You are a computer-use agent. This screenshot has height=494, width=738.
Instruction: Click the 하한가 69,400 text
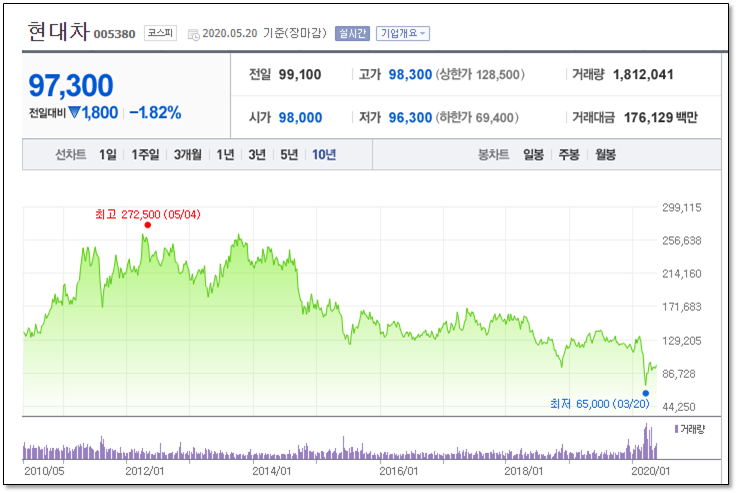click(x=477, y=117)
